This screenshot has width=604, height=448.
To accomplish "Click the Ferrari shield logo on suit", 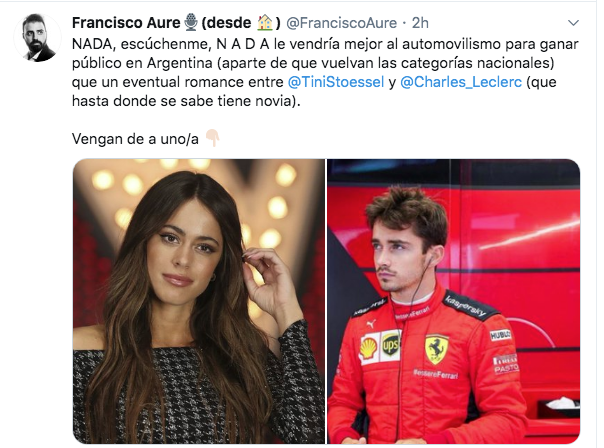I will (436, 349).
